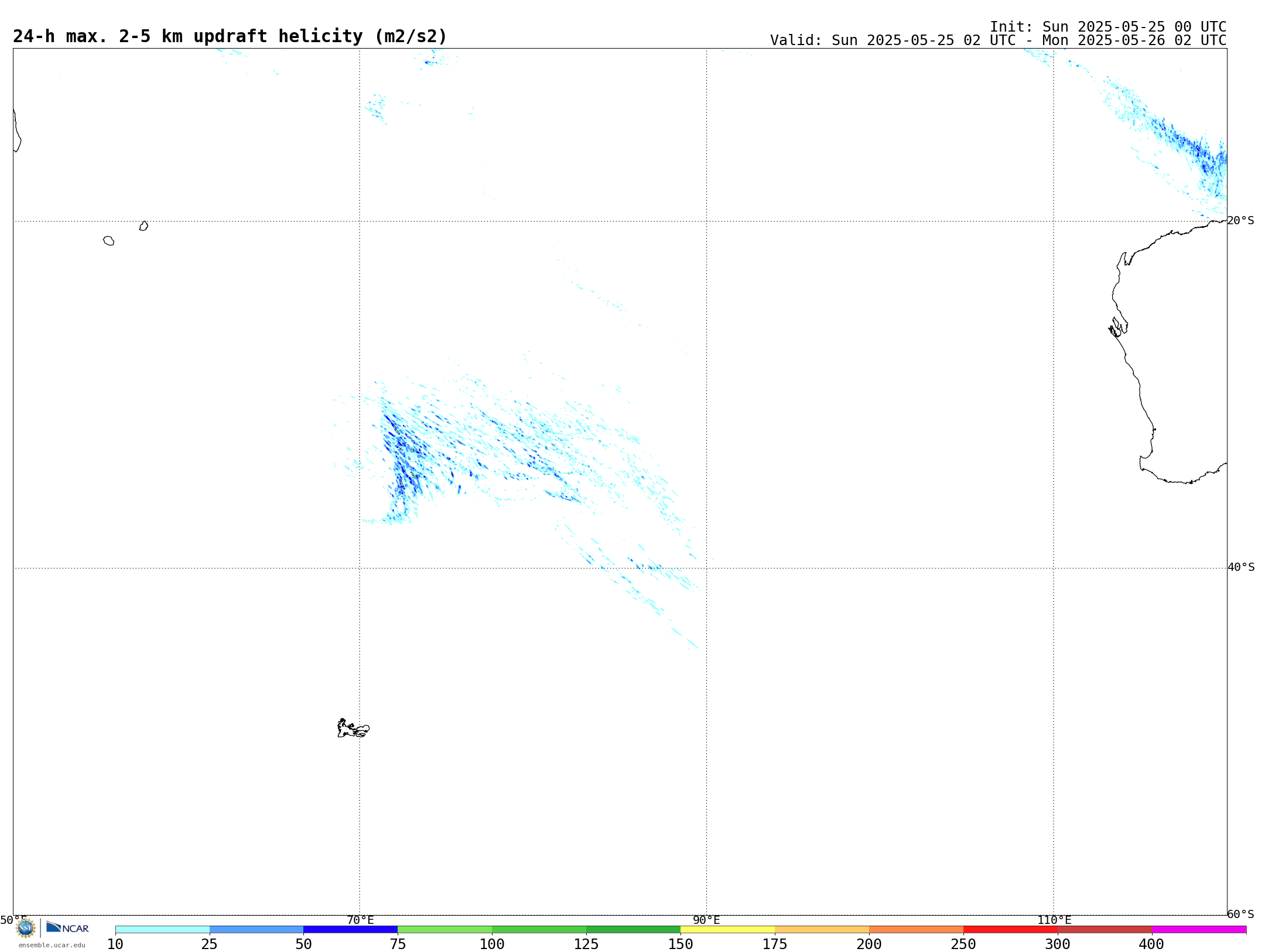The image size is (1265, 952).
Task: Click the light green 75-100 colorbar swatch
Action: 445,929
